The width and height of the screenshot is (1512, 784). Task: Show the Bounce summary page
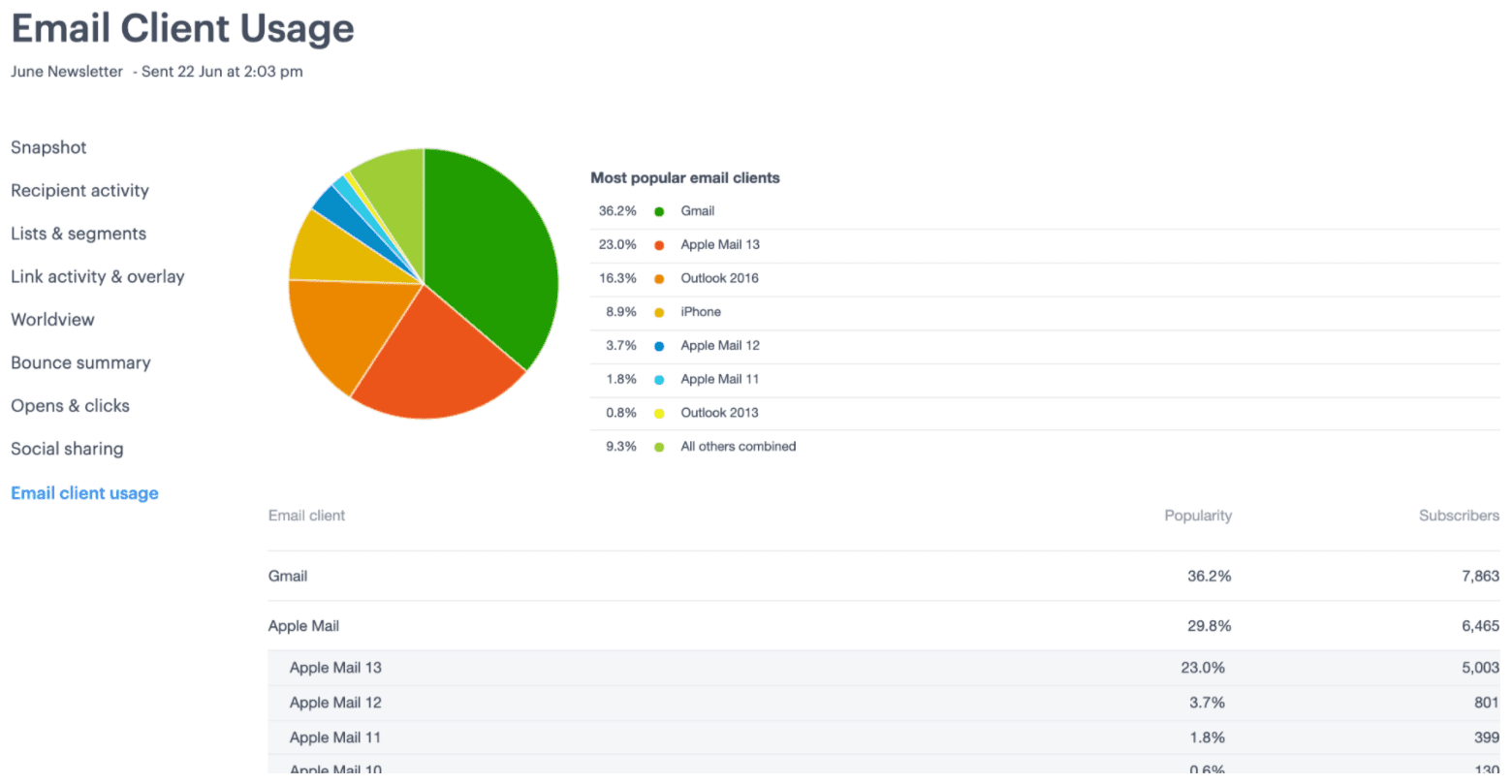tap(80, 363)
